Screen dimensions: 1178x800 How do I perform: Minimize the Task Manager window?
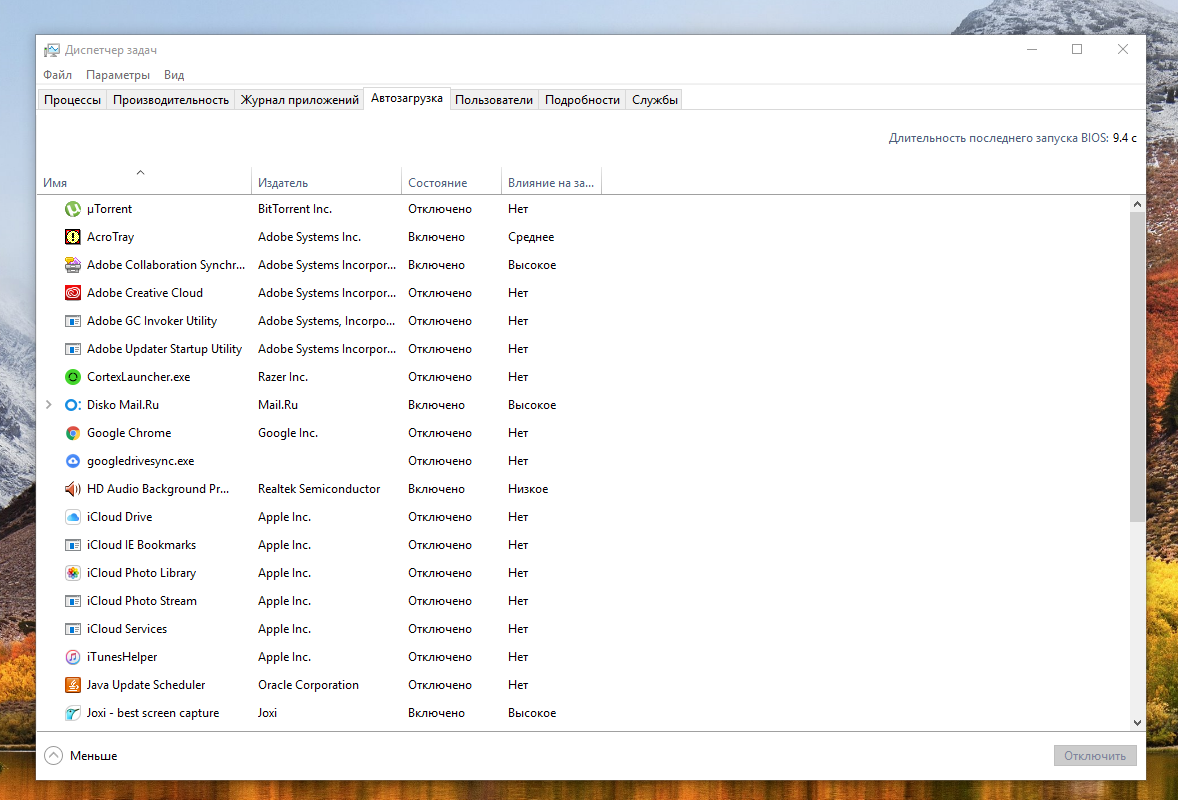click(1032, 50)
